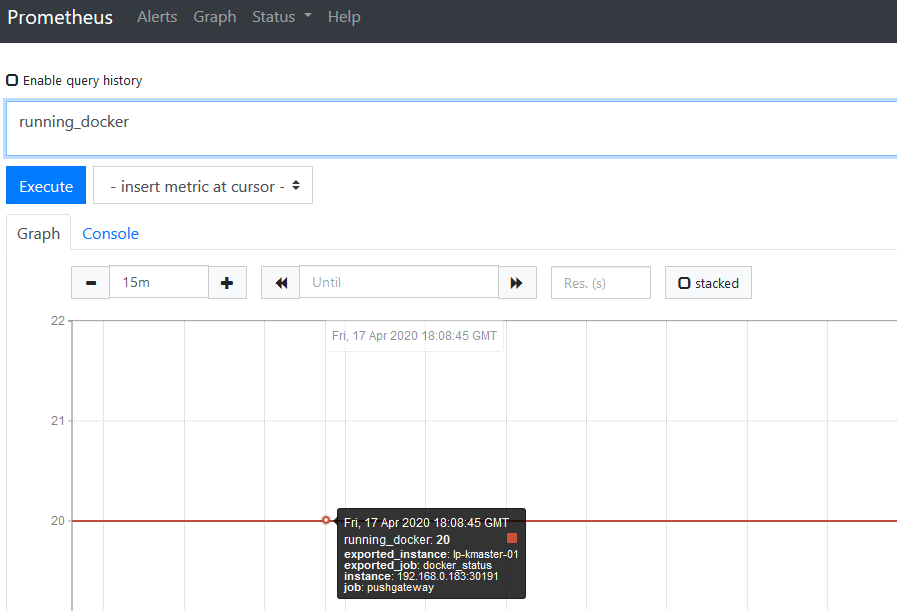Expand the Status menu
897x611 pixels.
coord(282,17)
